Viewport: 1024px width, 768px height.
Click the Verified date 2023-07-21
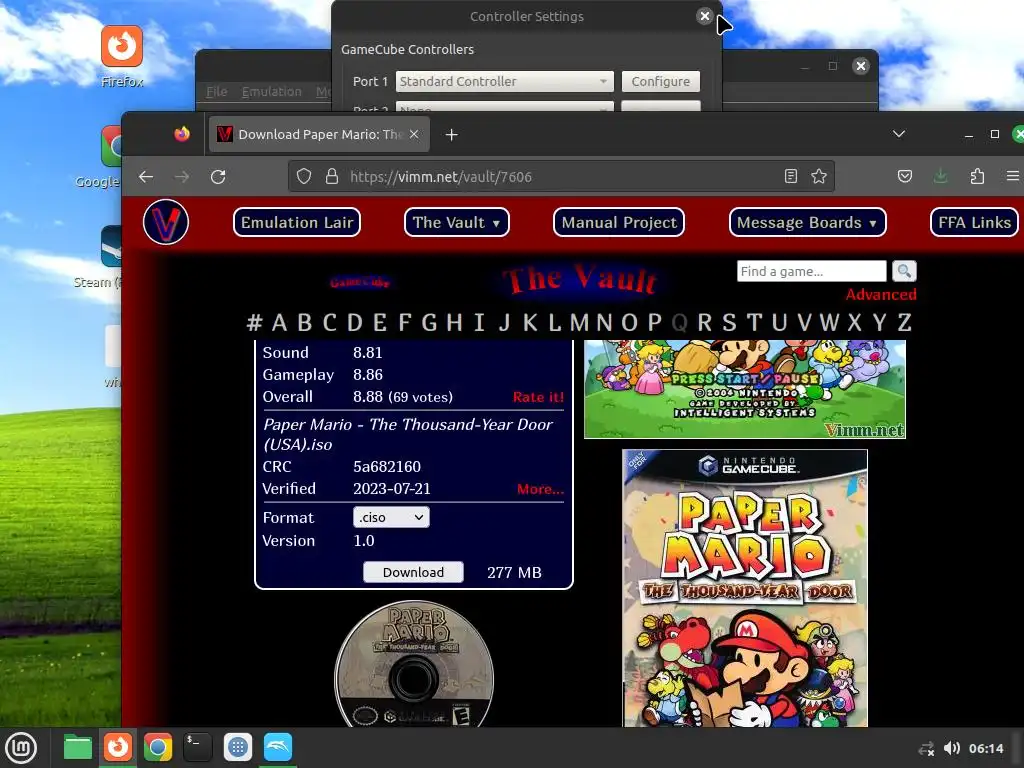tap(392, 488)
